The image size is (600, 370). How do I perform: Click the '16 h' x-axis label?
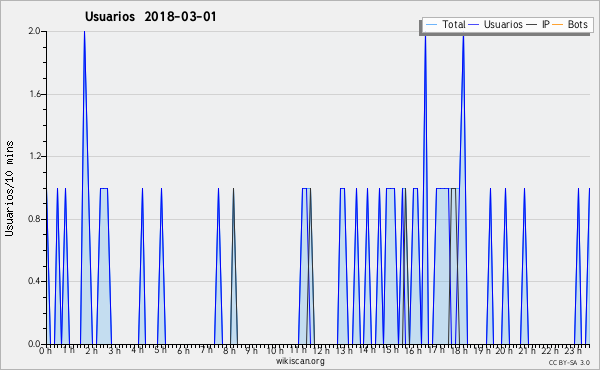413,350
